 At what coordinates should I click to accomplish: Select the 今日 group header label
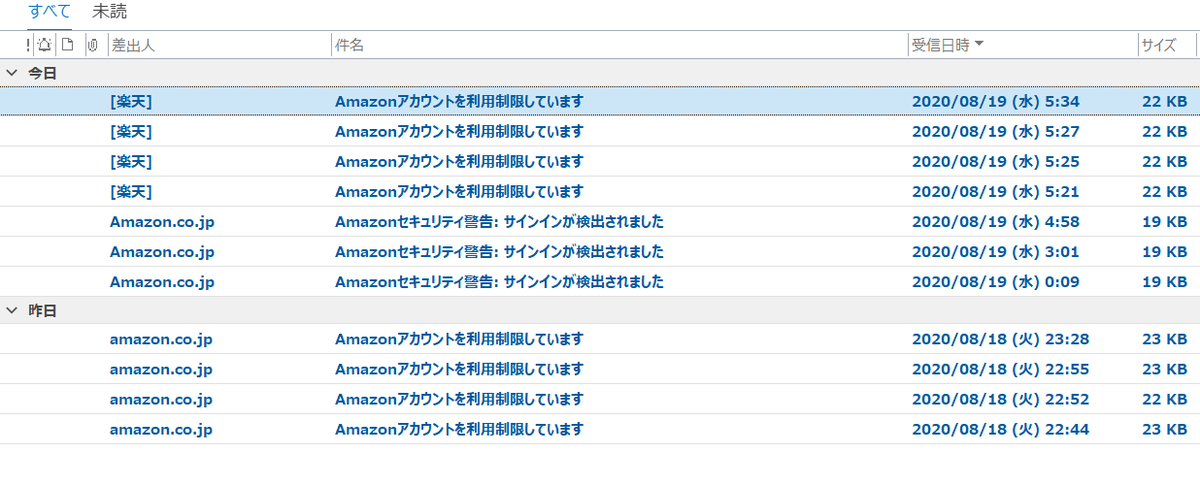(x=42, y=72)
